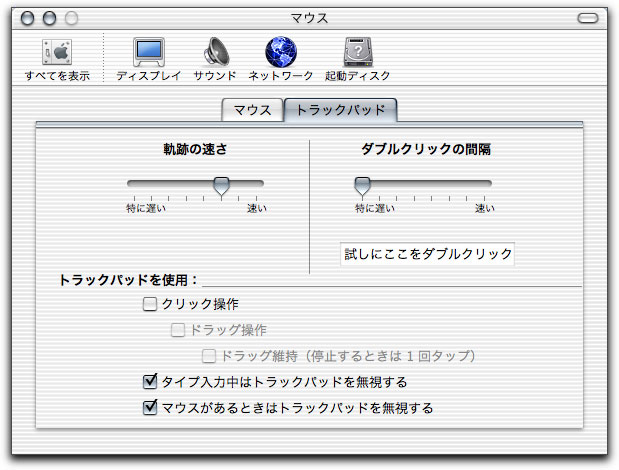
Task: Open the ネットワーク network globe icon
Action: 281,52
